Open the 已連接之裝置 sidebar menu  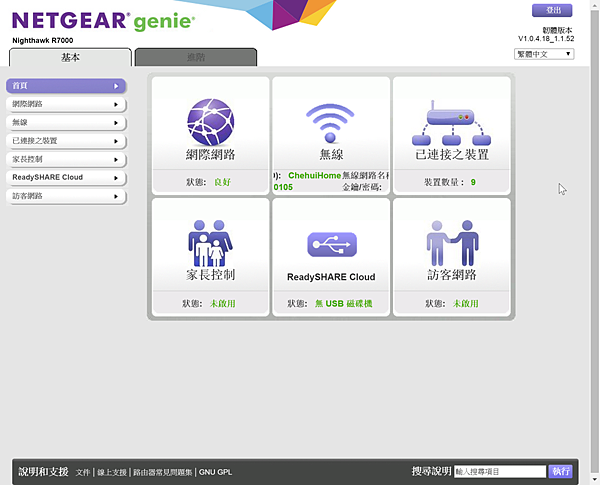pyautogui.click(x=66, y=141)
